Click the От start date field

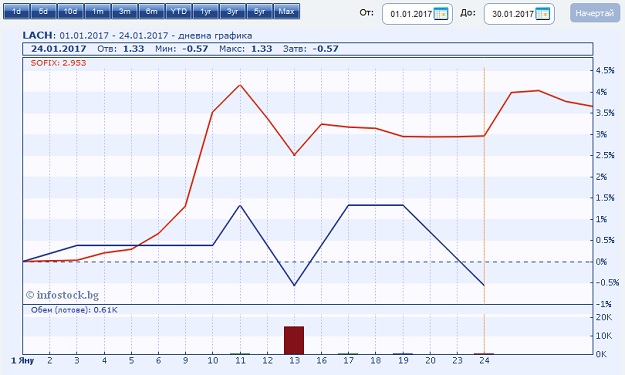(417, 14)
